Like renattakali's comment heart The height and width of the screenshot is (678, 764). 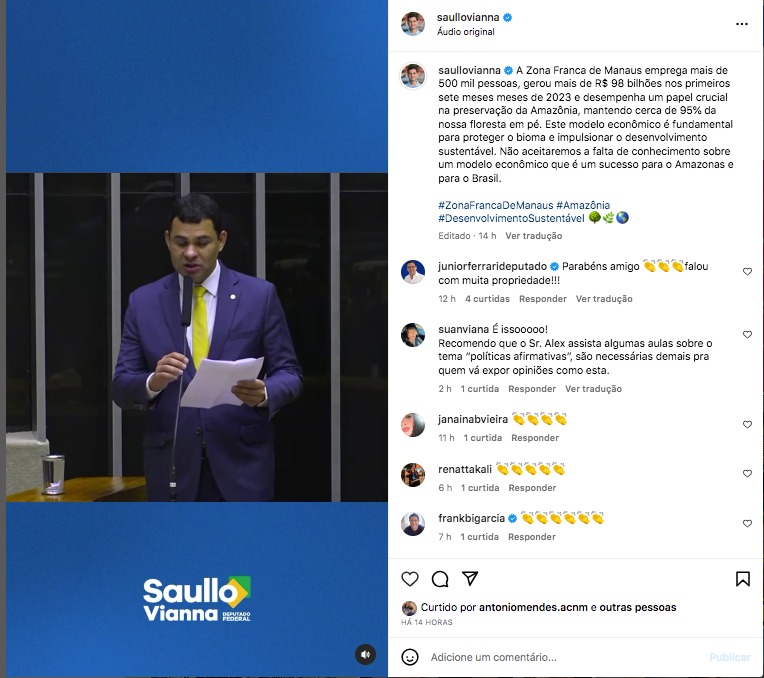click(x=747, y=473)
